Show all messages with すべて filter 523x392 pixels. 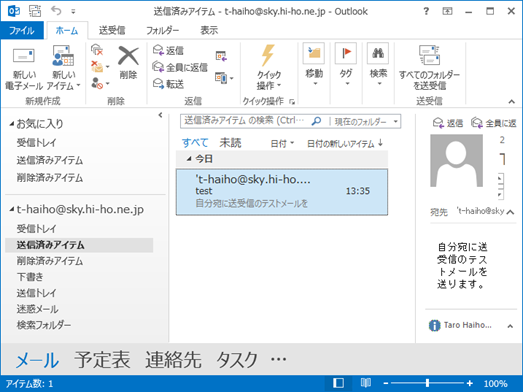(x=195, y=143)
